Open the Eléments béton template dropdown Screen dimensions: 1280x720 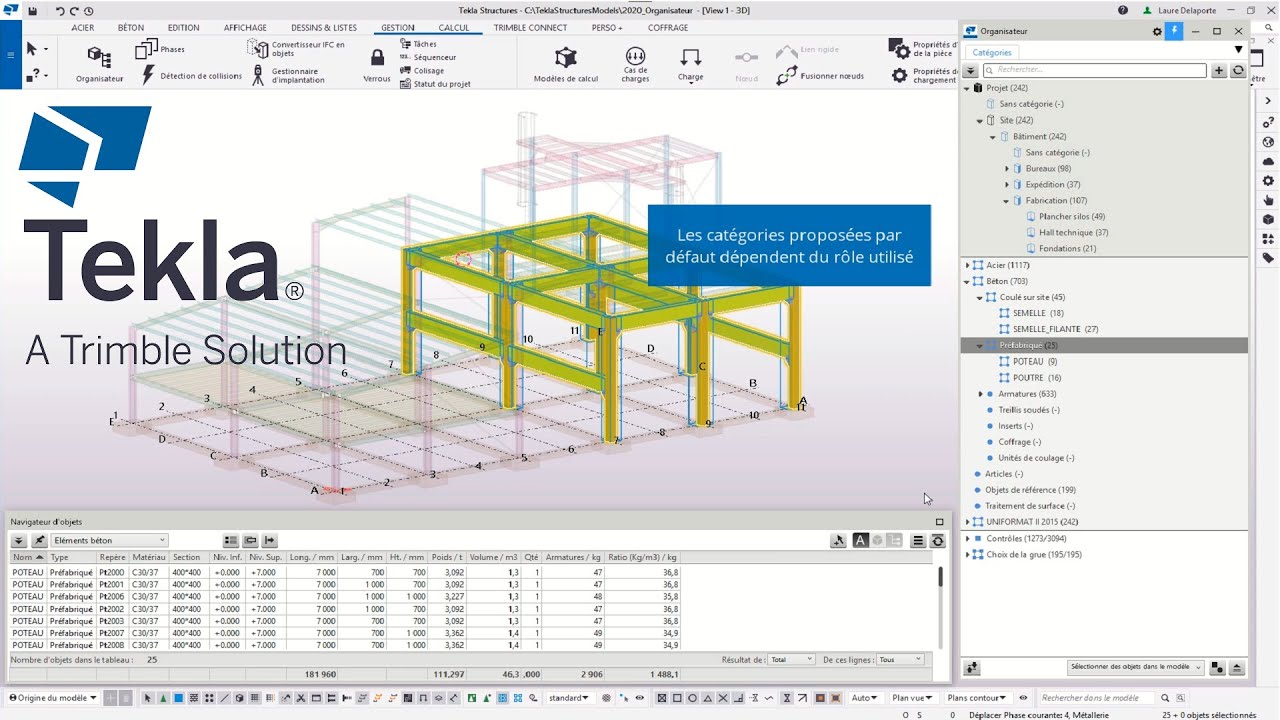pos(109,540)
